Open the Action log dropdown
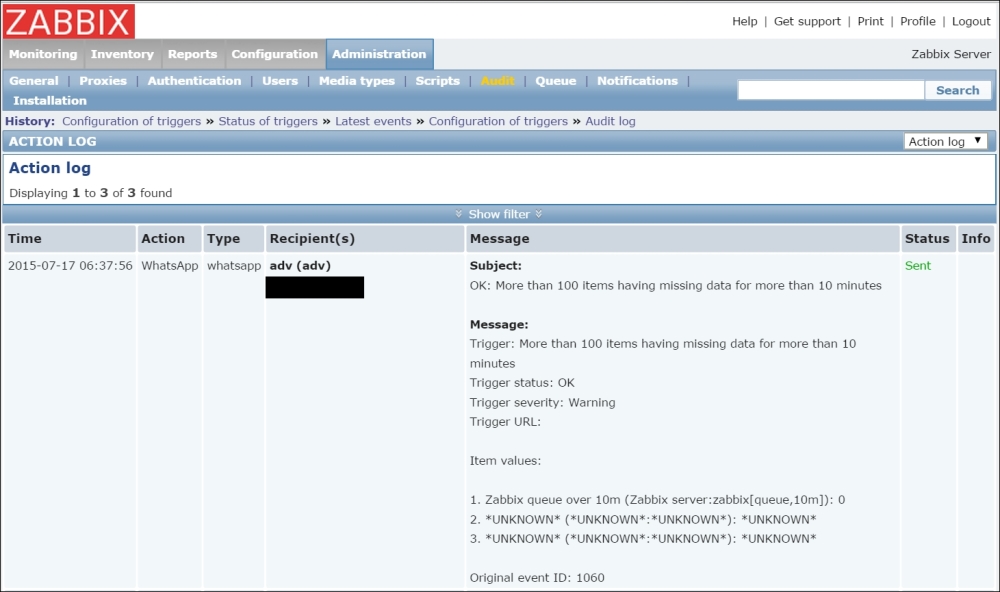The image size is (1000, 592). click(945, 141)
